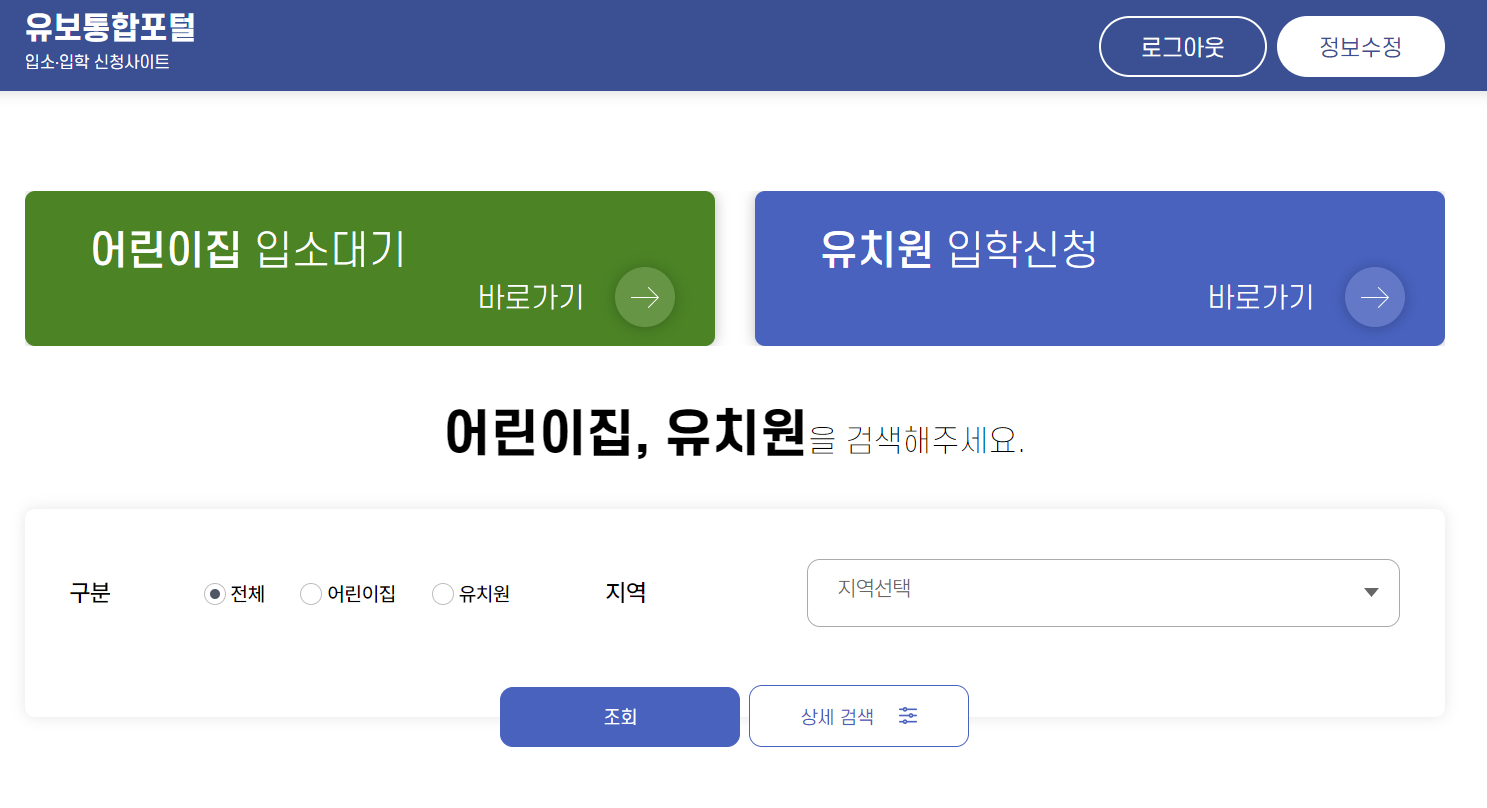The height and width of the screenshot is (808, 1487).
Task: Open the 상세 검색 button
Action: (859, 716)
